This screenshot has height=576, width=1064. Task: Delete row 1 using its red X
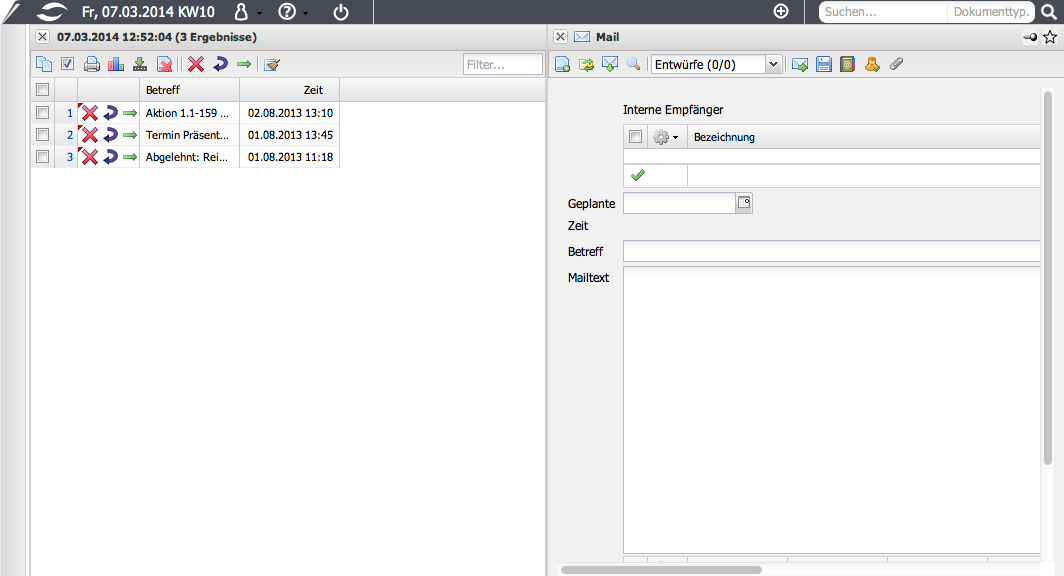90,113
